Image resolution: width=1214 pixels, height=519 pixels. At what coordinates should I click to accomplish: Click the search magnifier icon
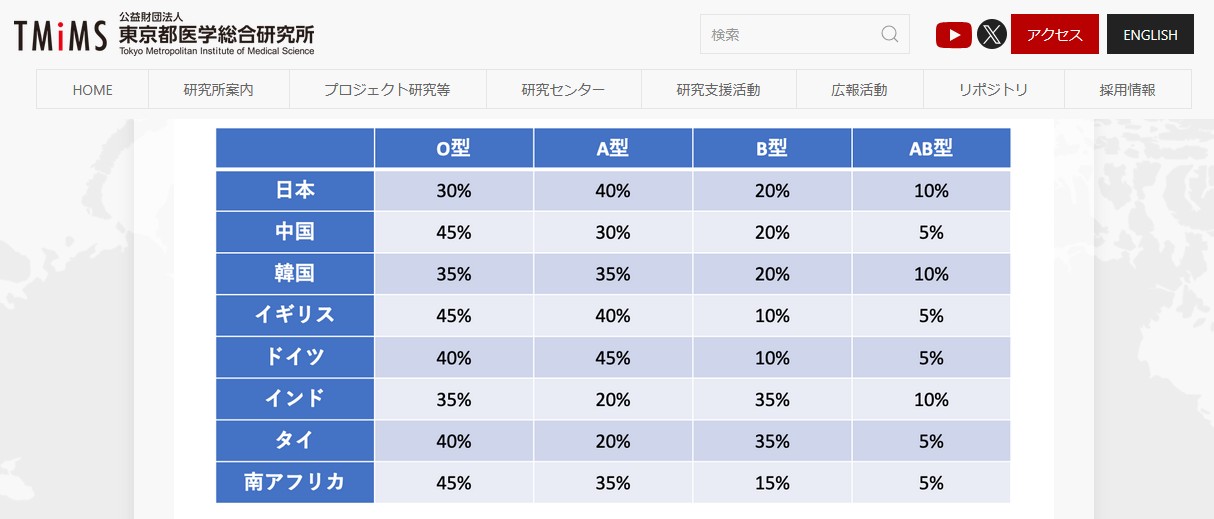[x=889, y=35]
